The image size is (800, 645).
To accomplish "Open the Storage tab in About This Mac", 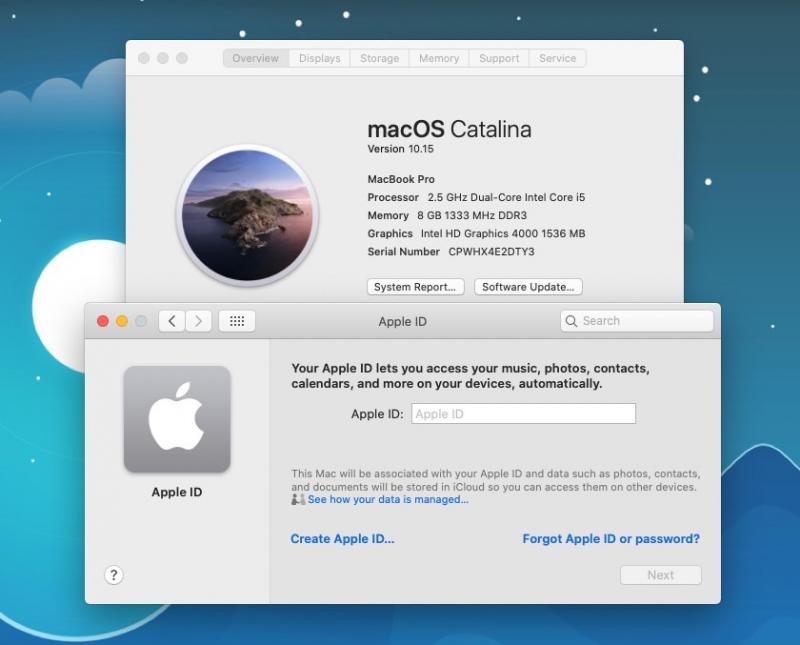I will pyautogui.click(x=380, y=58).
